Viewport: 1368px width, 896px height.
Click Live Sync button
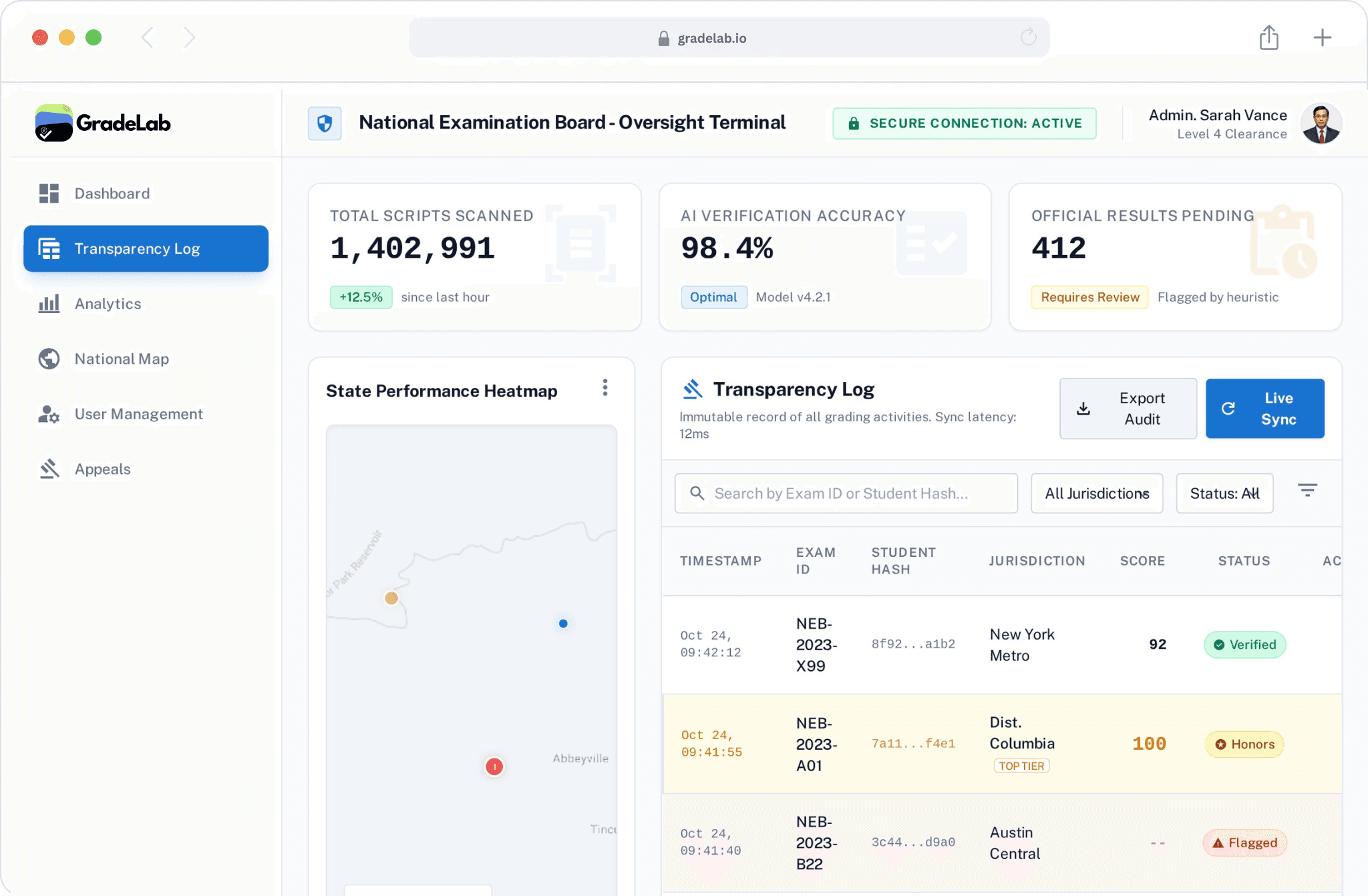click(1264, 409)
